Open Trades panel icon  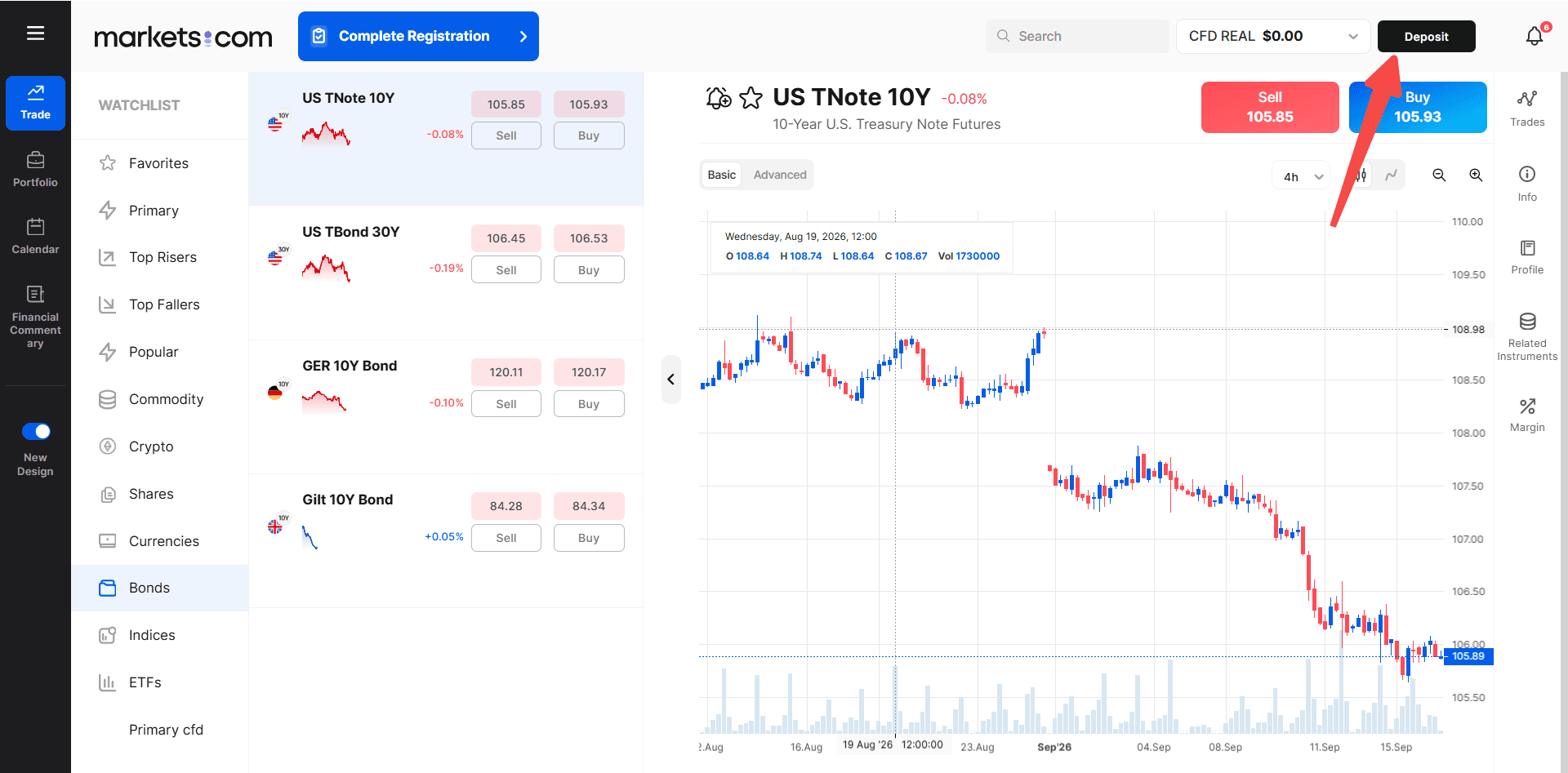tap(1527, 108)
